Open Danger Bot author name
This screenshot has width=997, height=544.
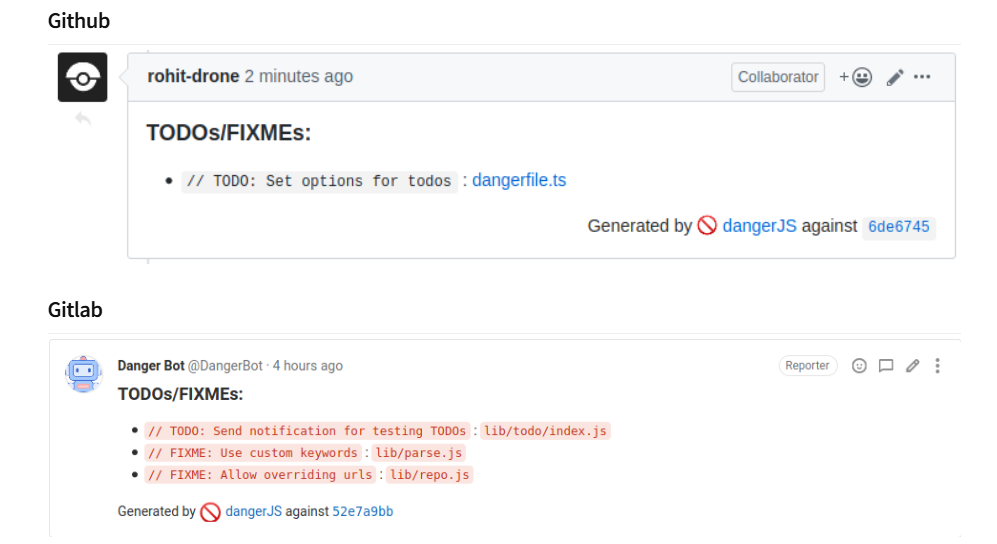tap(151, 366)
